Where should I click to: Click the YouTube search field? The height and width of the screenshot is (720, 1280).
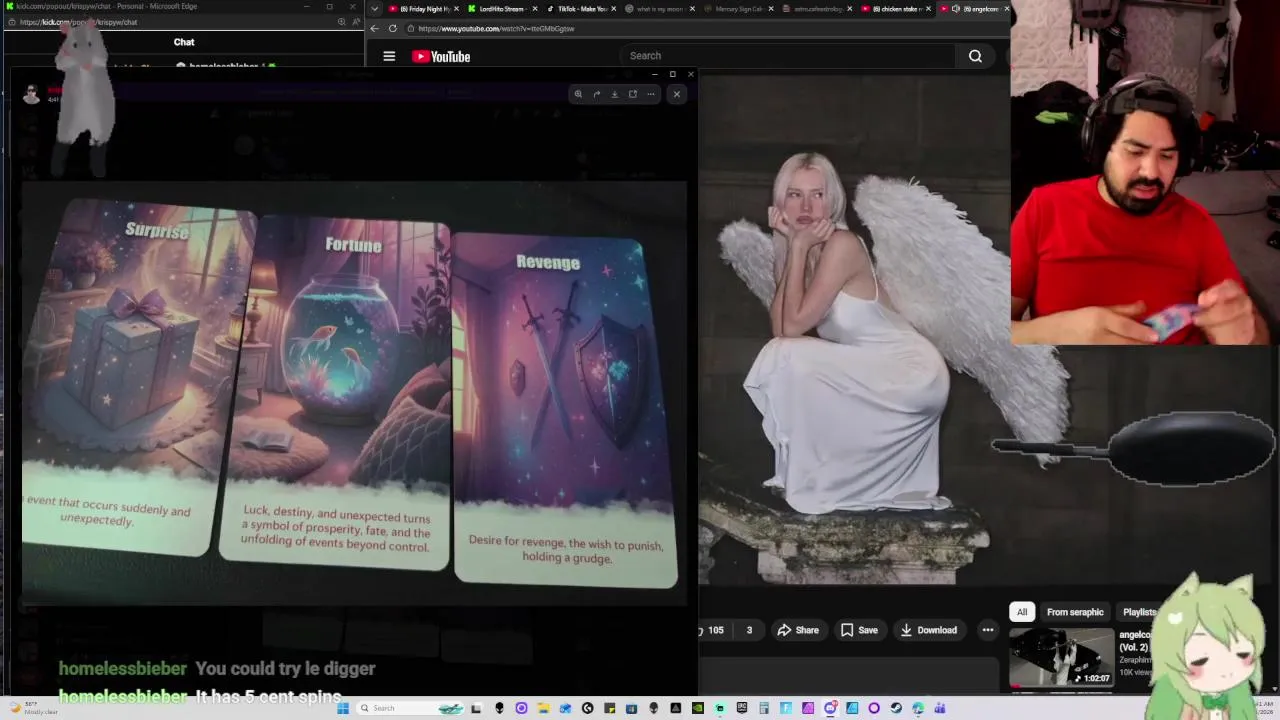790,56
